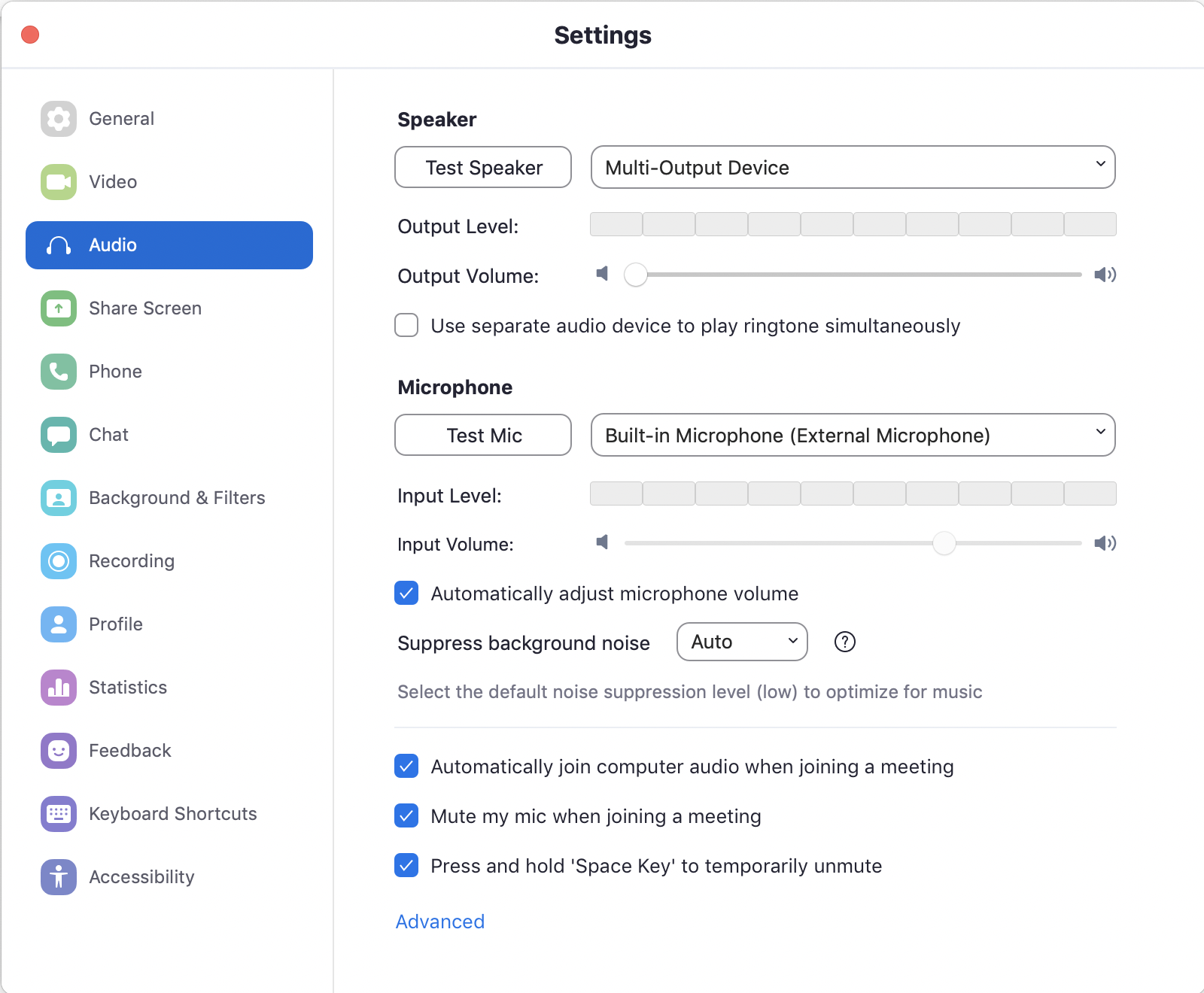This screenshot has width=1204, height=993.
Task: Click the General gear icon
Action: point(59,119)
